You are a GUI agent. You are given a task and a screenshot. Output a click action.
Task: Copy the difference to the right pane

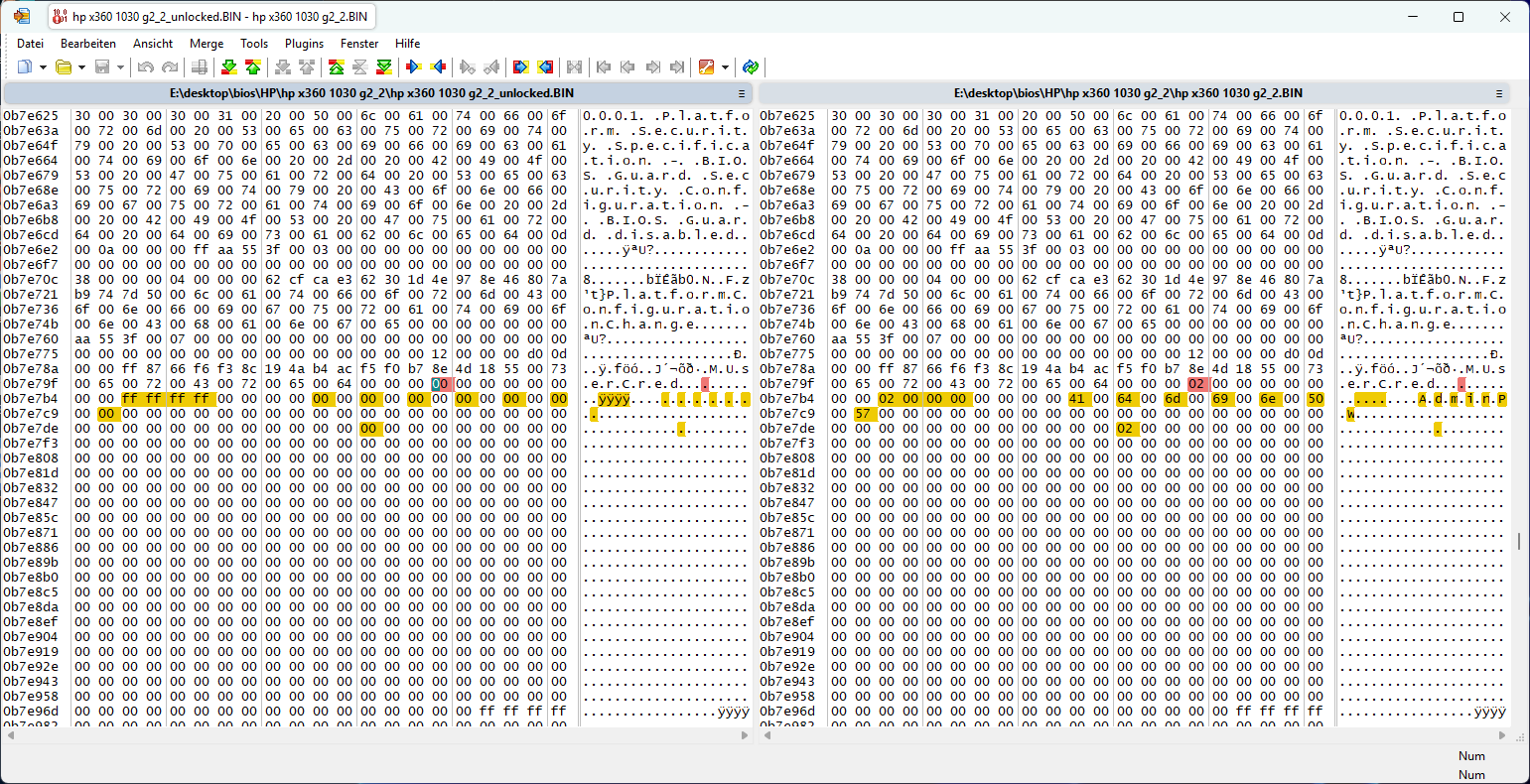point(414,67)
